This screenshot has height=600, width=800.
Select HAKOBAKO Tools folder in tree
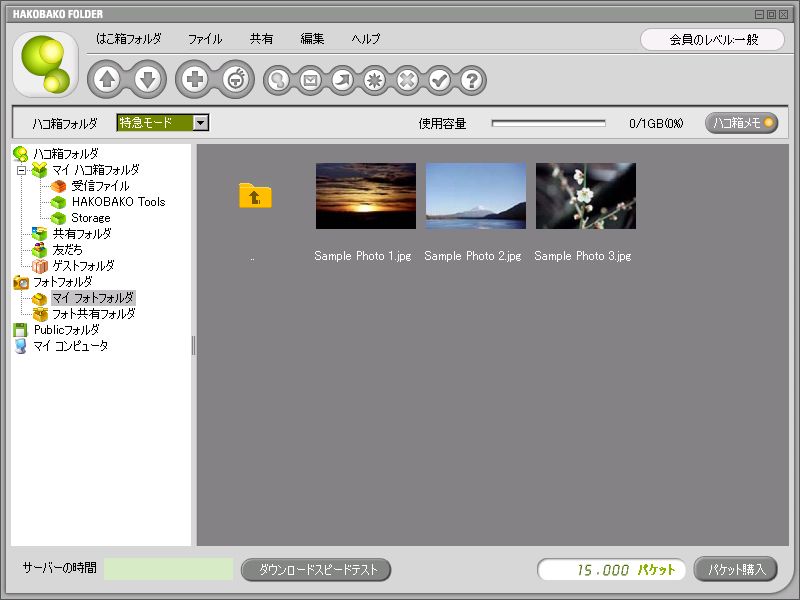tap(118, 202)
